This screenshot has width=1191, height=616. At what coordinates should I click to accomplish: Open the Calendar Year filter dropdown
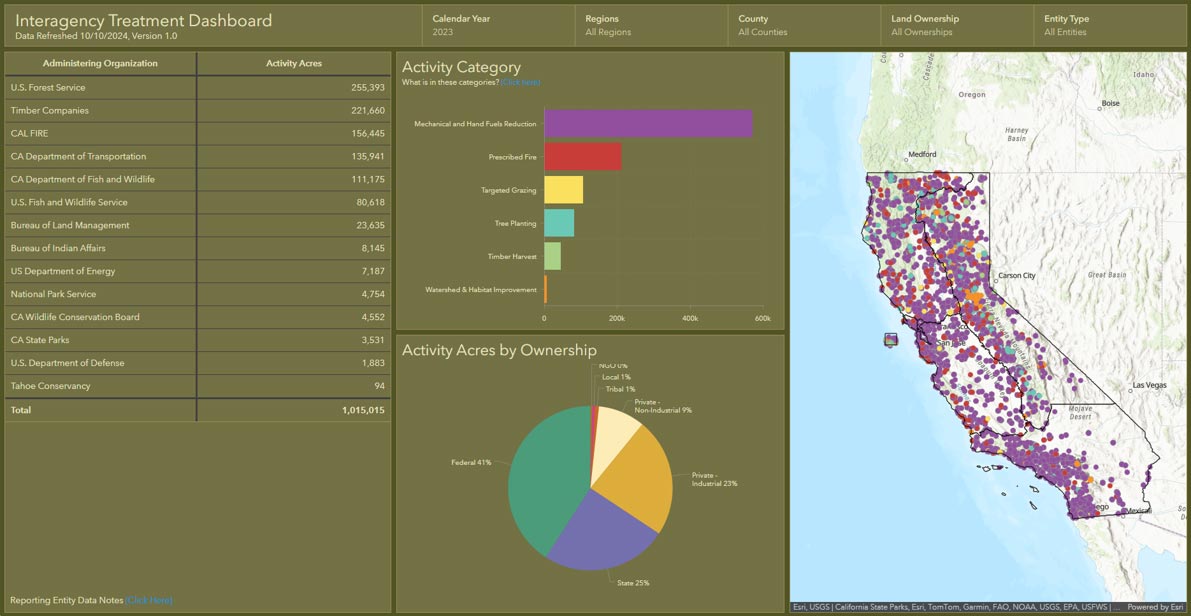pos(498,25)
